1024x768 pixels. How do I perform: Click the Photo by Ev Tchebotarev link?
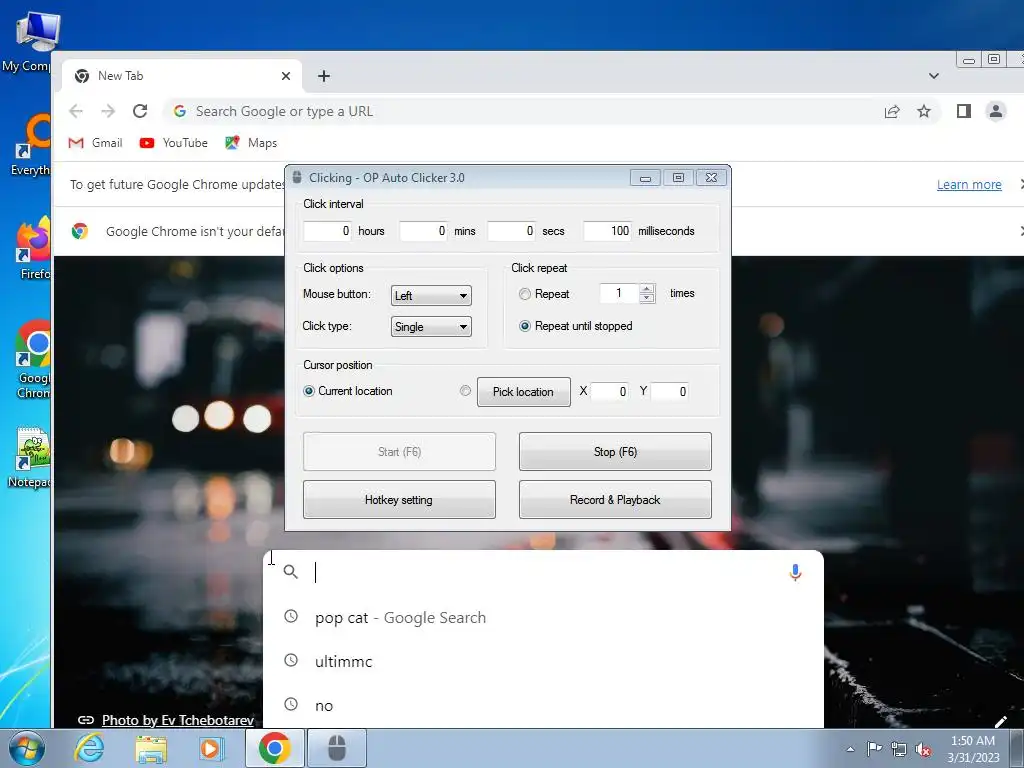(x=178, y=720)
